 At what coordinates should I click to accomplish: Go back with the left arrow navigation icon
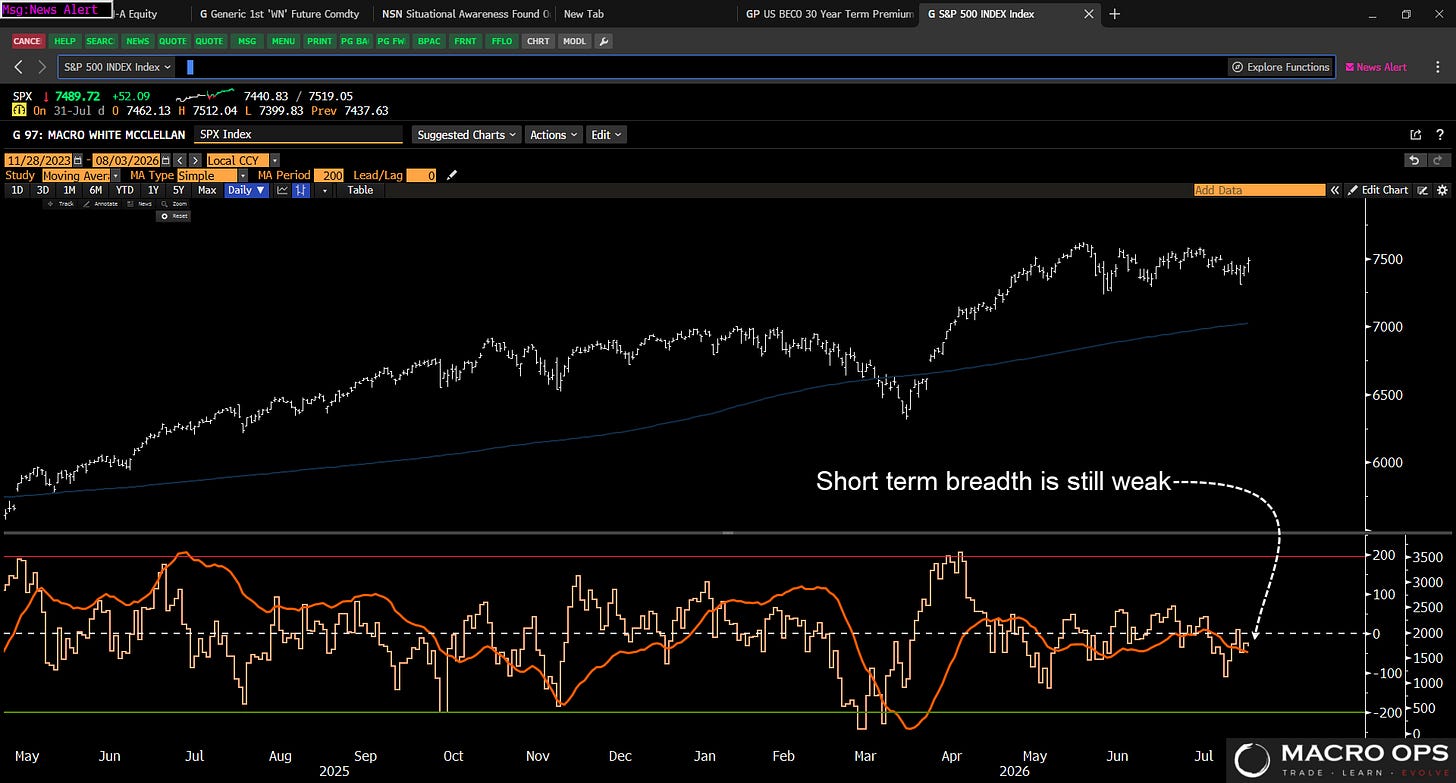point(18,67)
